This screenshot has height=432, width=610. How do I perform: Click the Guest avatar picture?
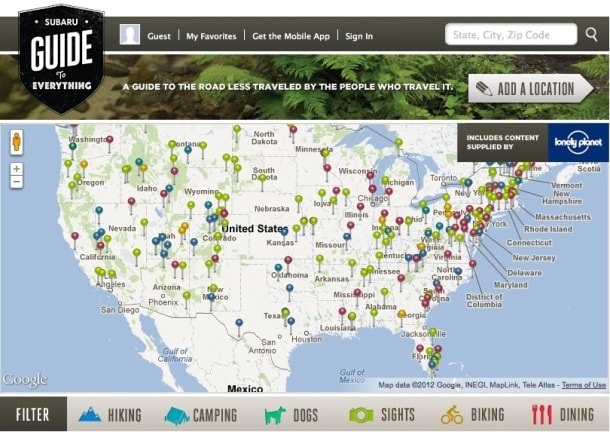(130, 34)
